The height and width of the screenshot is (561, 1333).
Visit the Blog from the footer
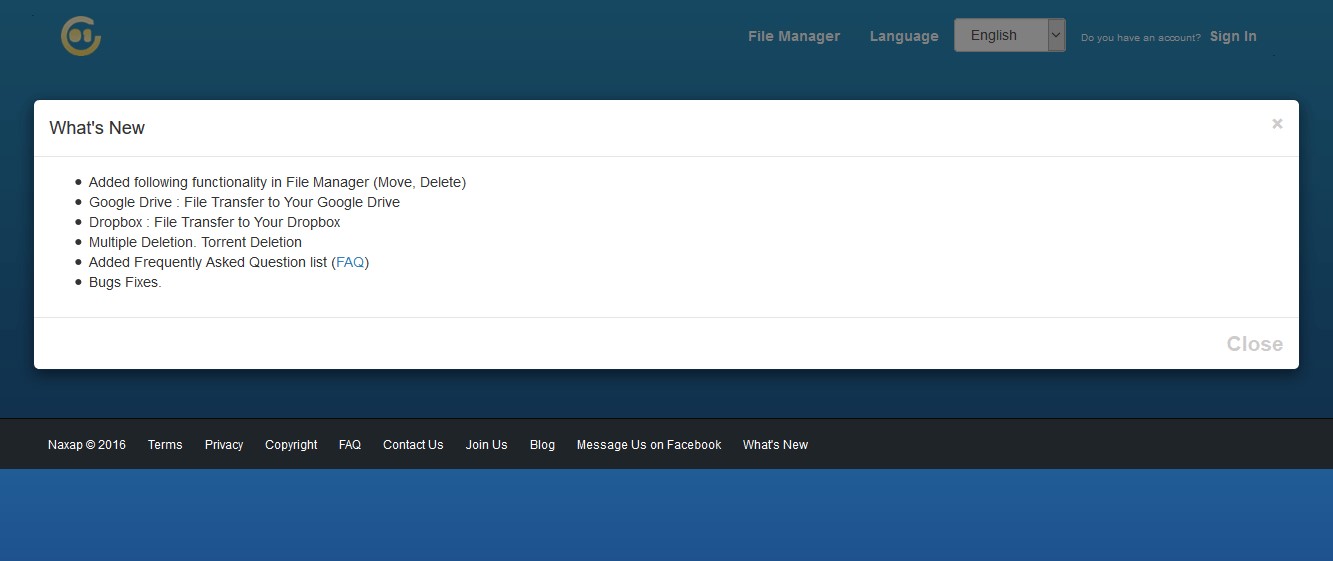(x=542, y=445)
